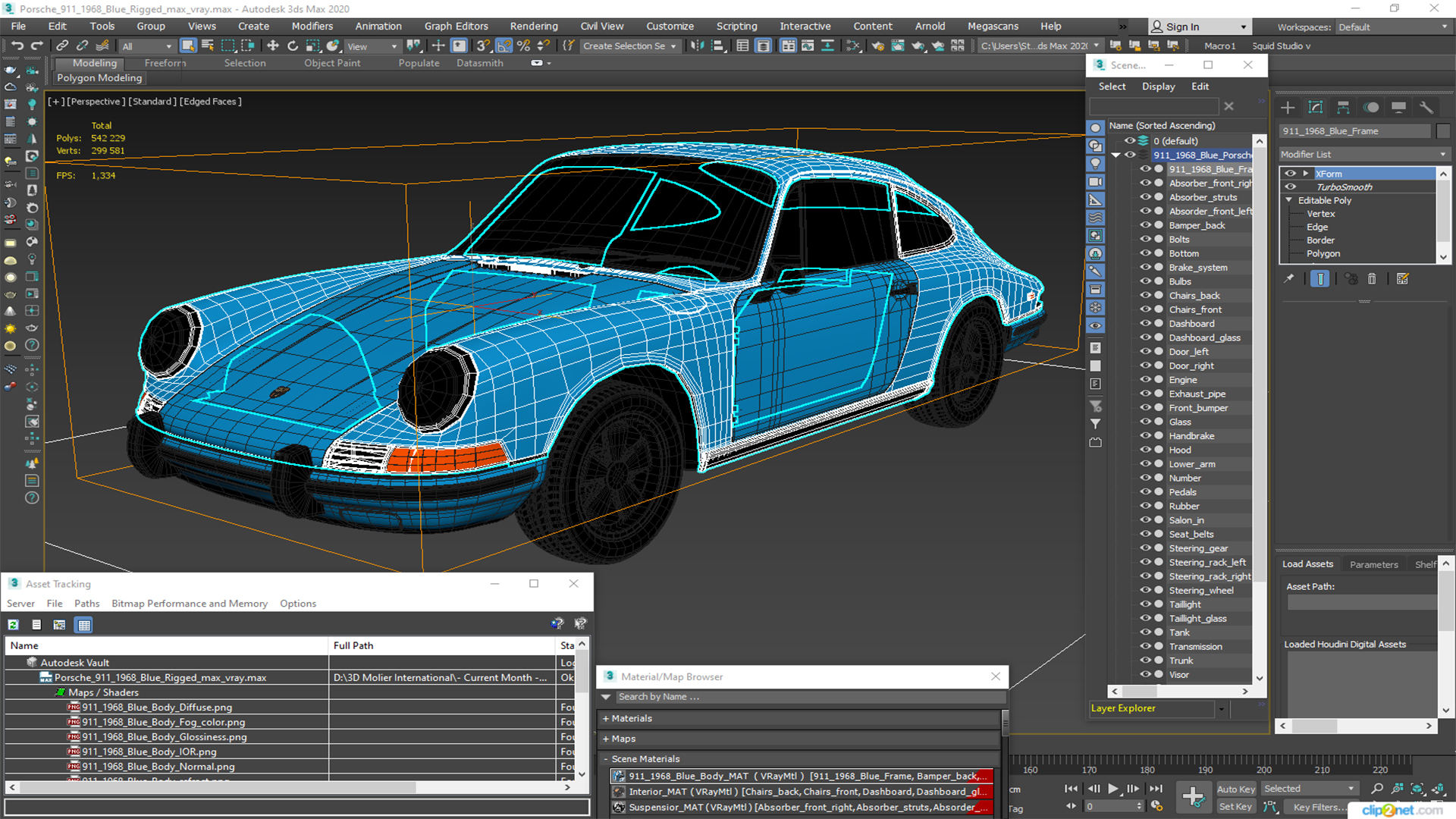The width and height of the screenshot is (1456, 819).
Task: Play the animation
Action: (1113, 789)
